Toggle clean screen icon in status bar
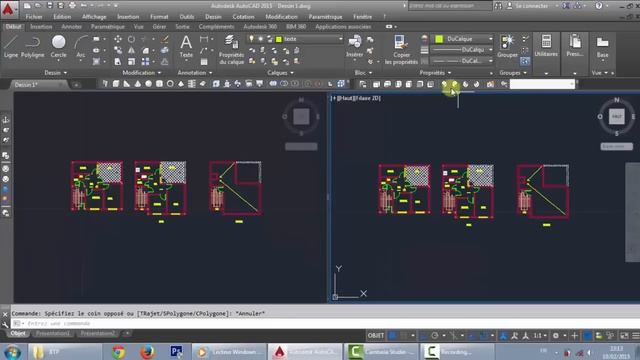The height and width of the screenshot is (360, 640). 624,336
